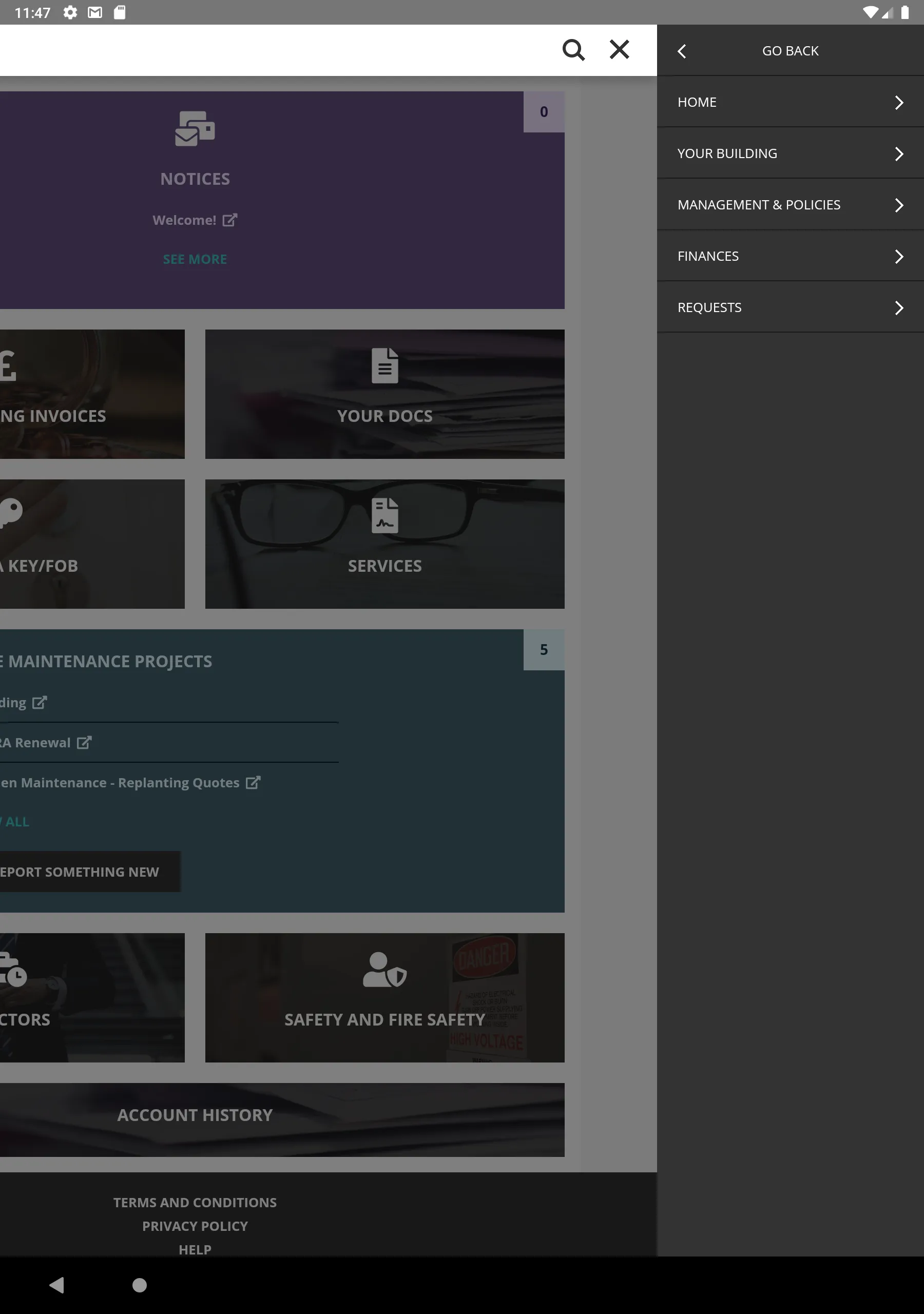This screenshot has width=924, height=1314.
Task: Tap the SD card icon in status bar
Action: point(120,13)
